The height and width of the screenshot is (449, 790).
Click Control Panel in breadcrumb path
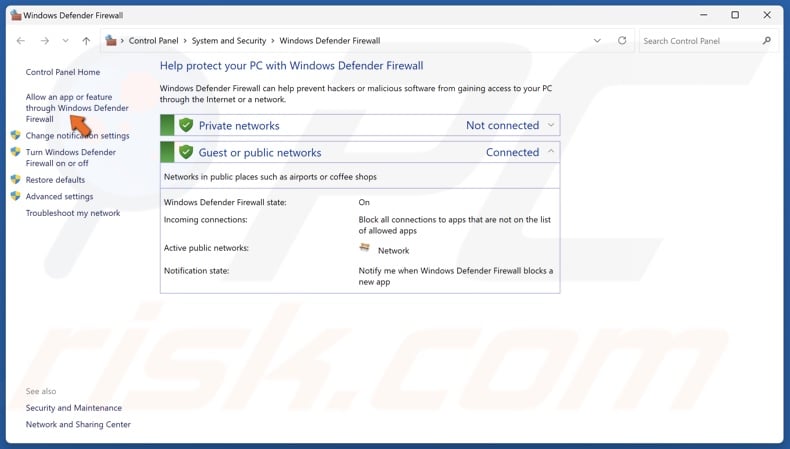click(153, 41)
